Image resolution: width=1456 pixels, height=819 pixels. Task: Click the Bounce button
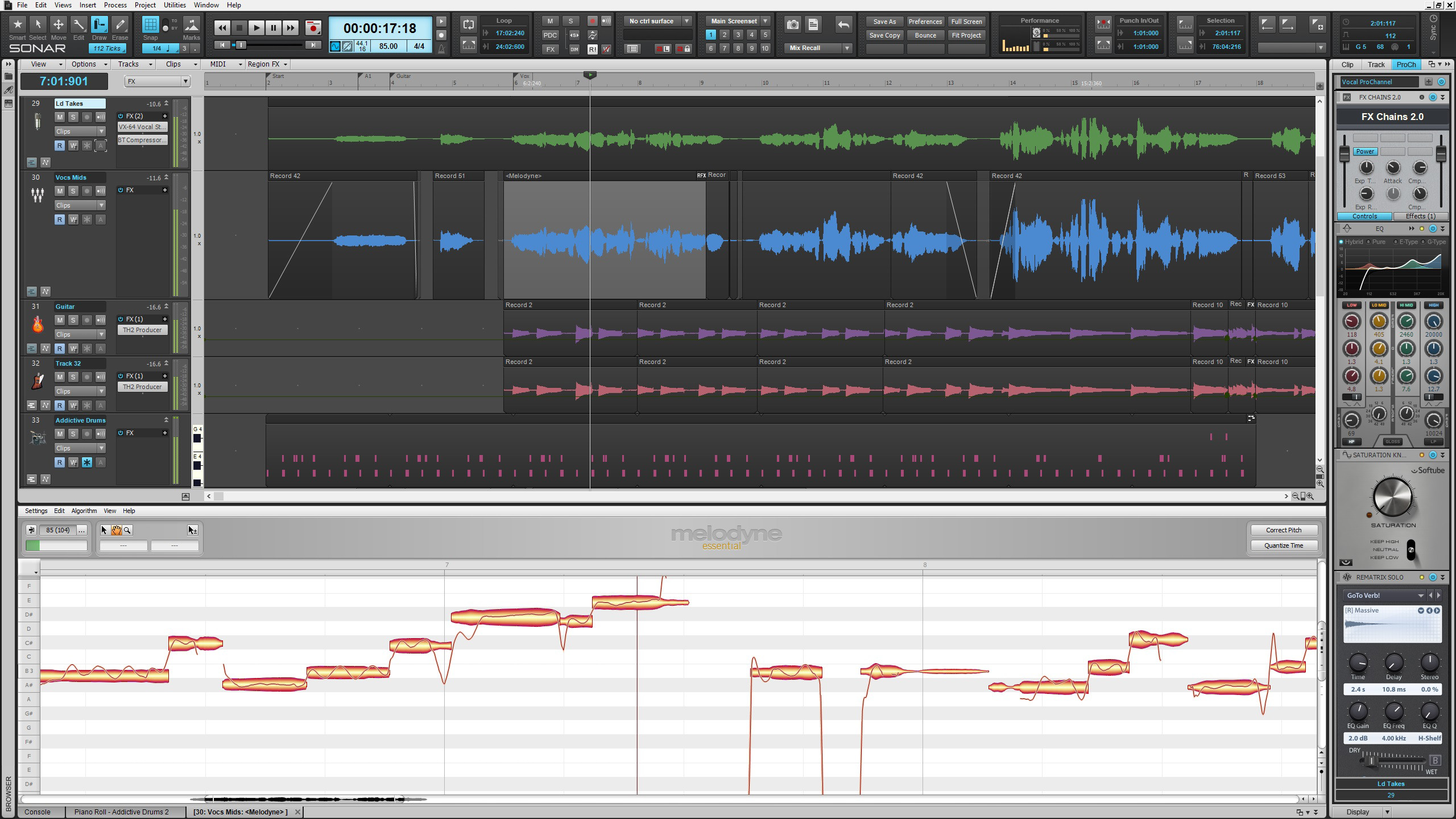[x=925, y=35]
